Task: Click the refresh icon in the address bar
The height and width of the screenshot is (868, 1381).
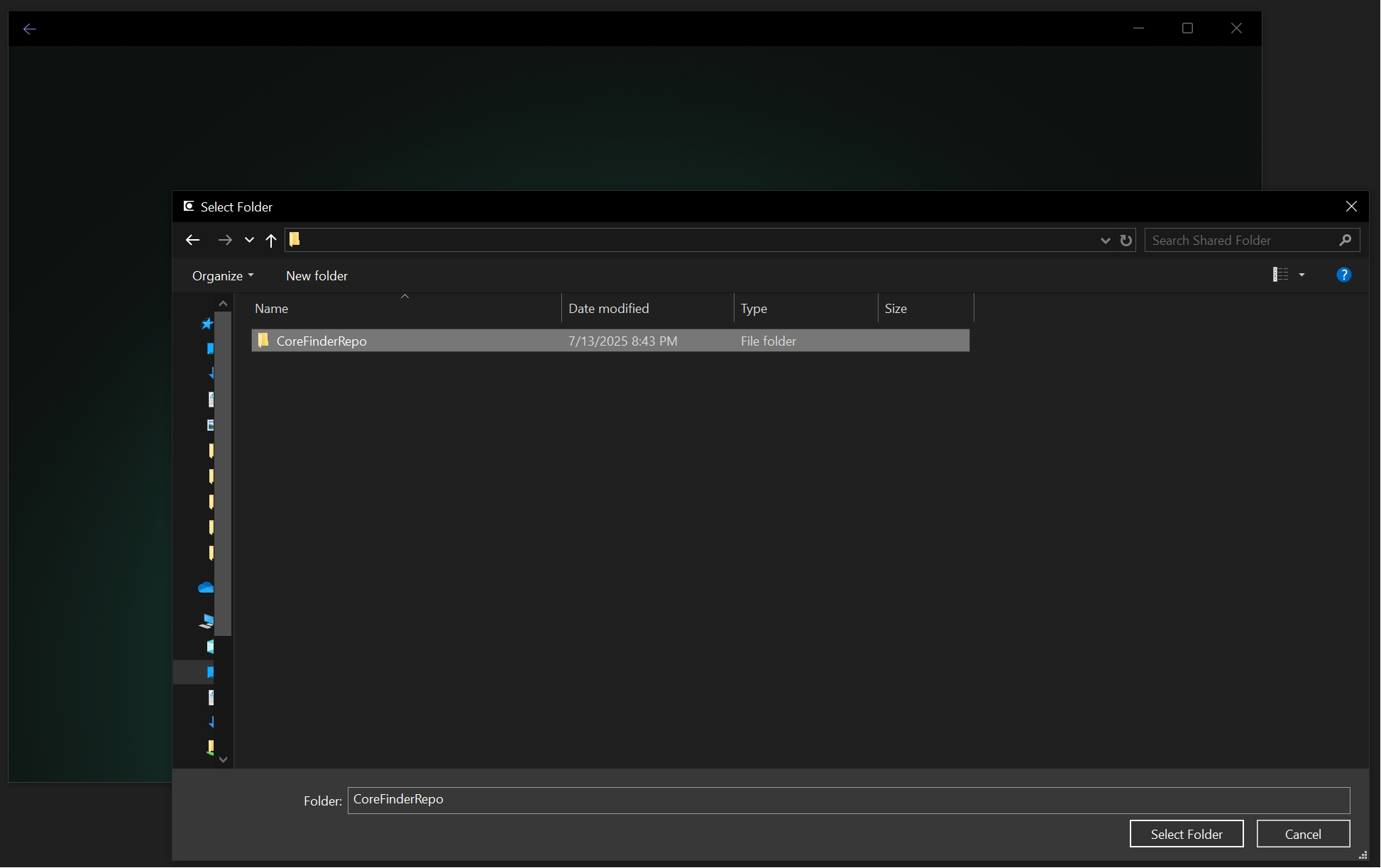Action: coord(1126,240)
